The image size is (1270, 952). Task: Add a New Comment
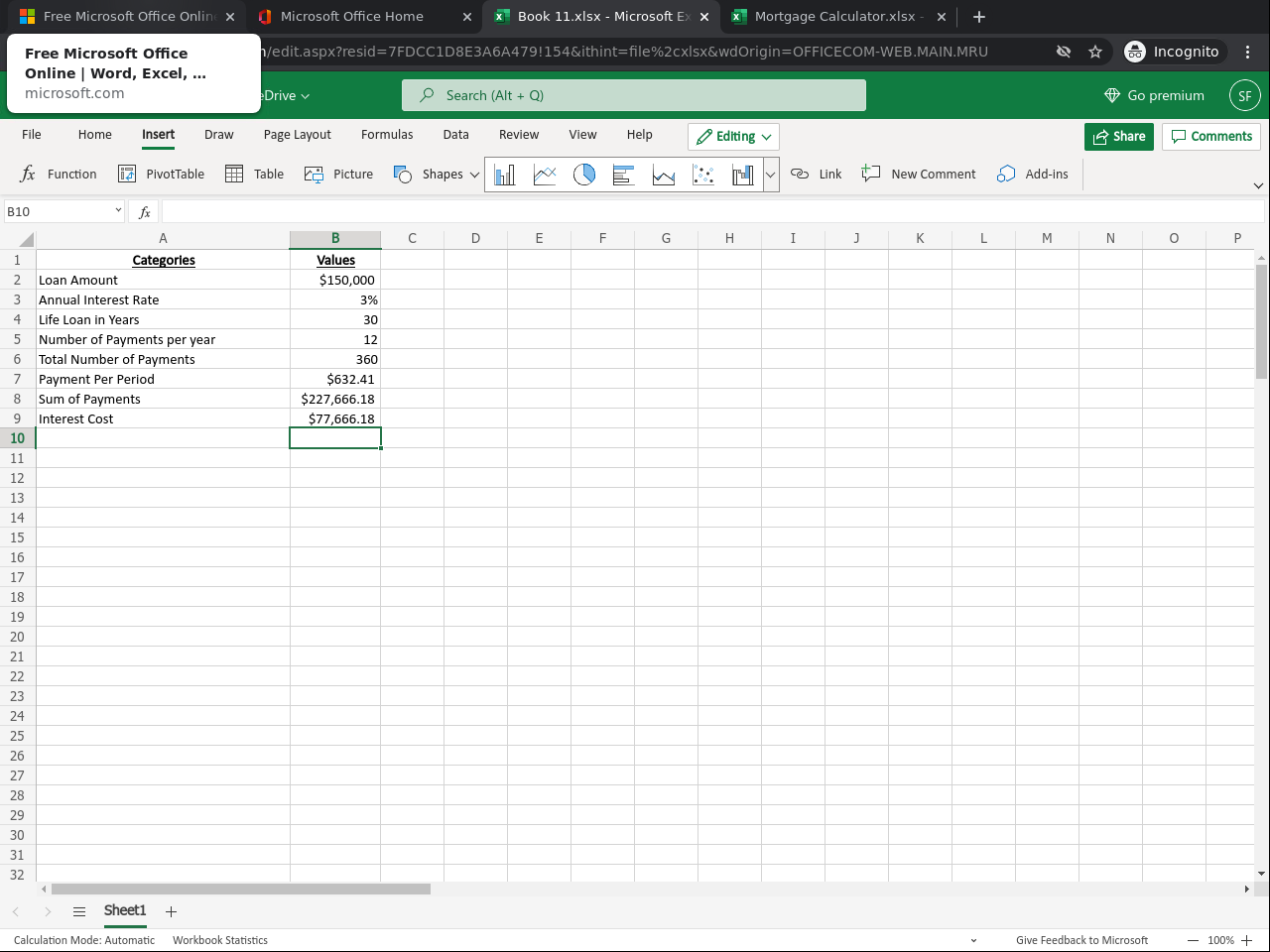tap(919, 175)
